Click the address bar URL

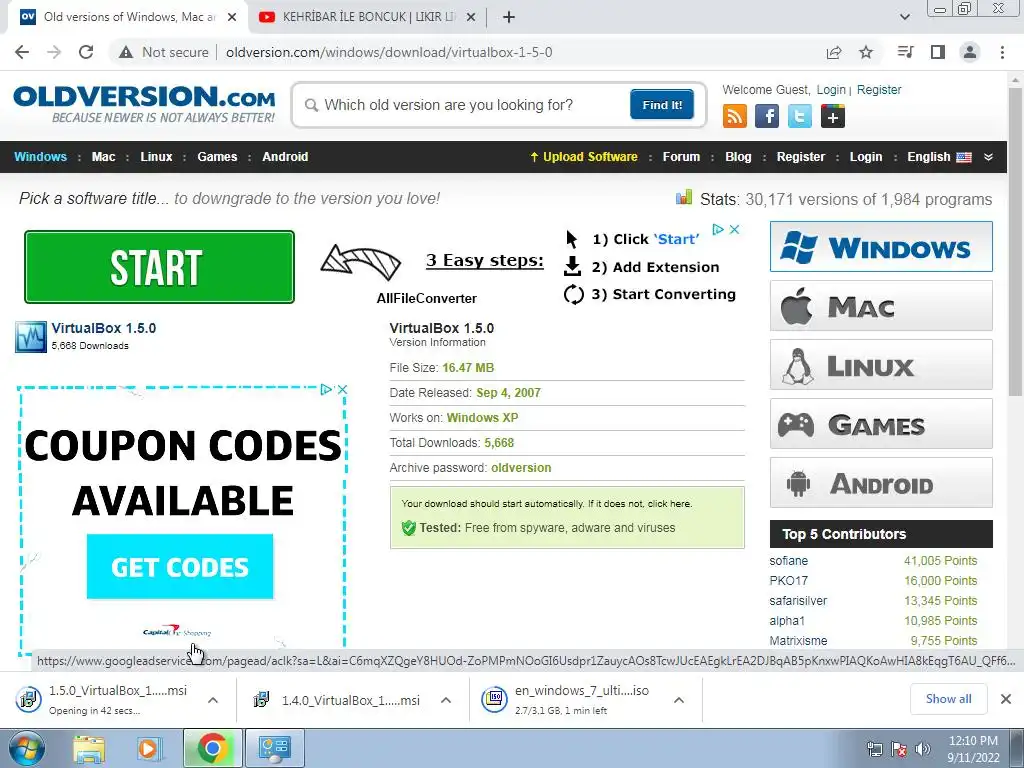[x=389, y=52]
